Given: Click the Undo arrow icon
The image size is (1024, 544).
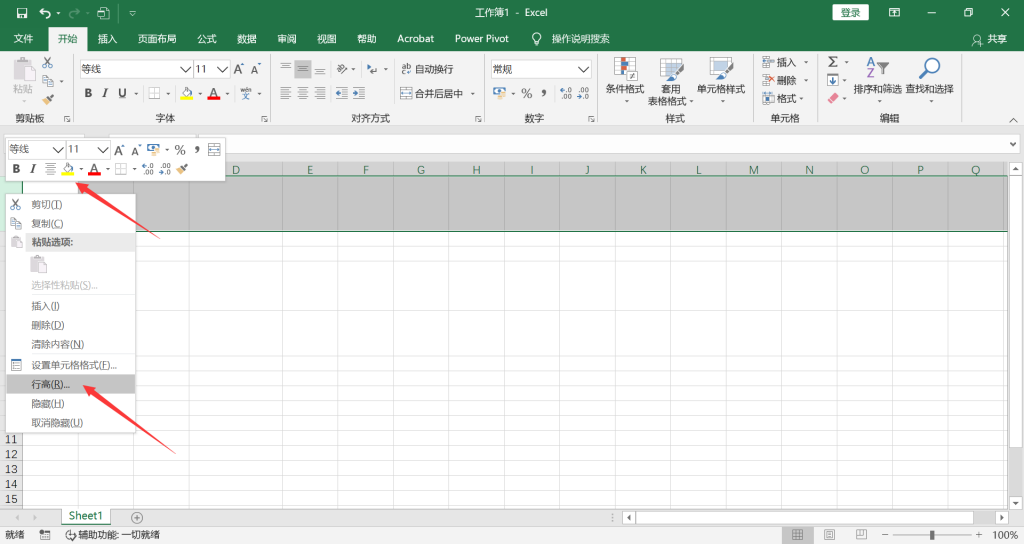Looking at the screenshot, I should click(x=45, y=13).
